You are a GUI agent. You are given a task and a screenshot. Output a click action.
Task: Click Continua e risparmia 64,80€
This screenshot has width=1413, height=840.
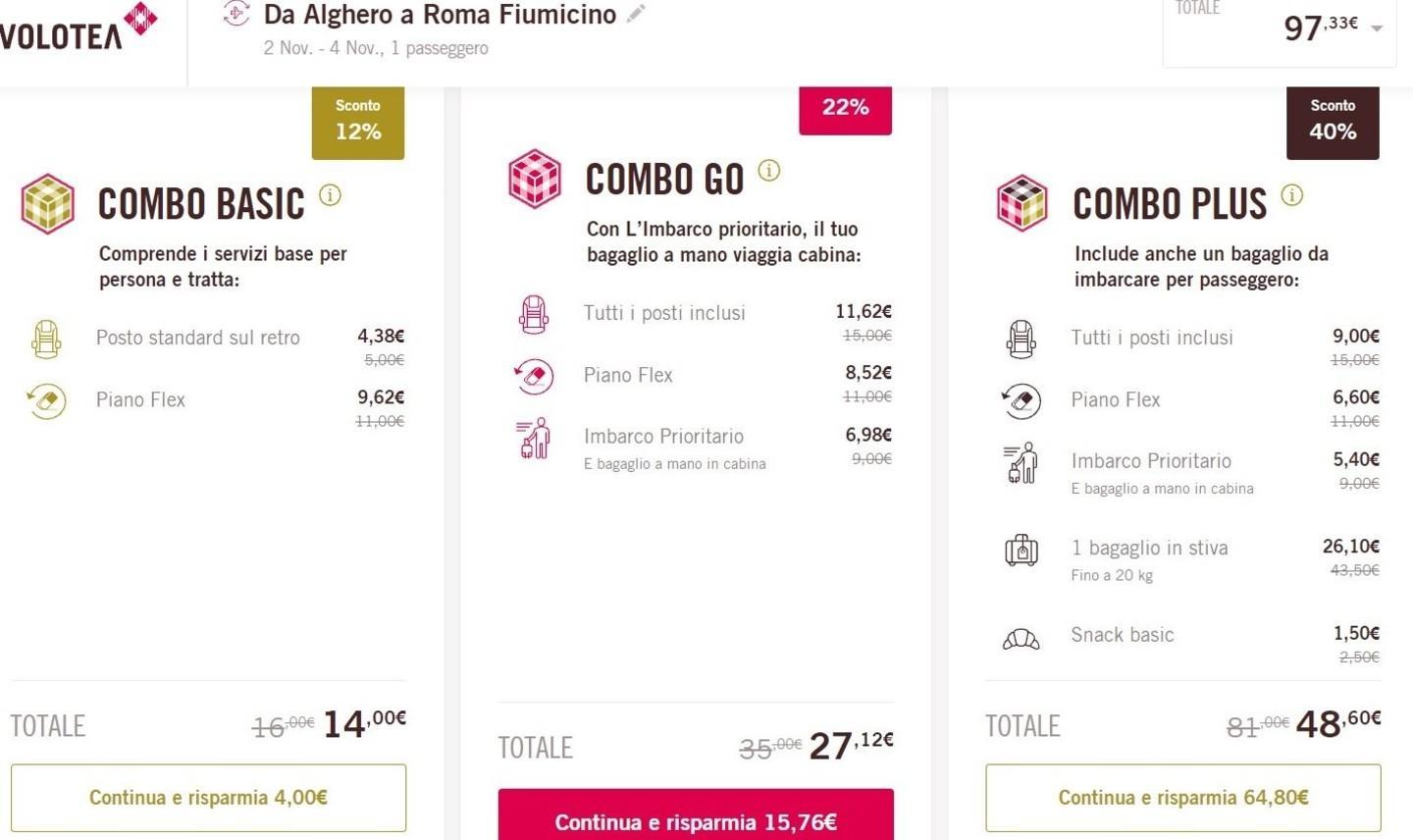point(1181,797)
